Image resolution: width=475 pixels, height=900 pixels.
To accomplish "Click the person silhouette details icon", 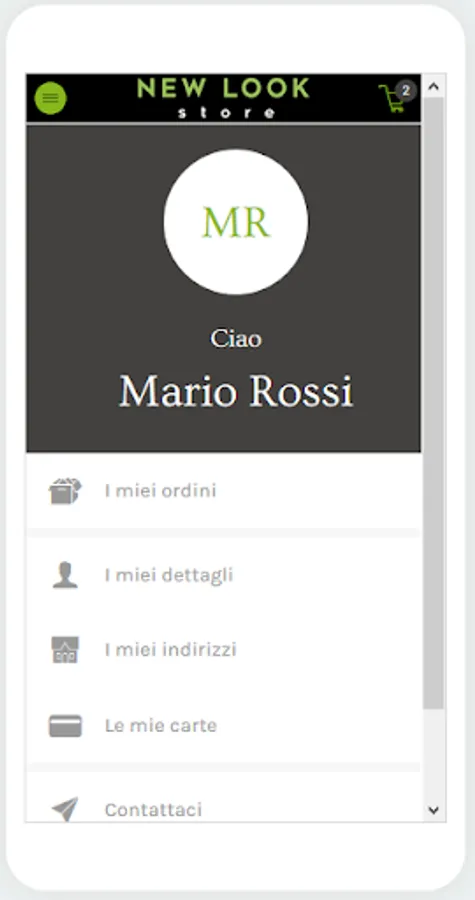I will (x=65, y=575).
